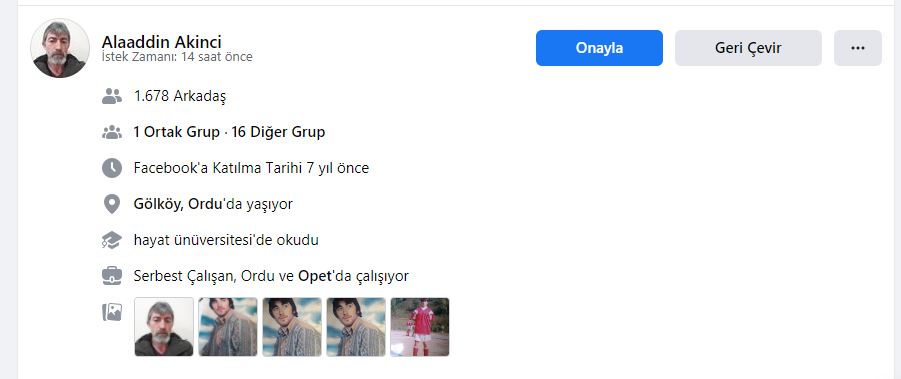Click the clock icon for join date
The width and height of the screenshot is (901, 379).
tap(111, 168)
